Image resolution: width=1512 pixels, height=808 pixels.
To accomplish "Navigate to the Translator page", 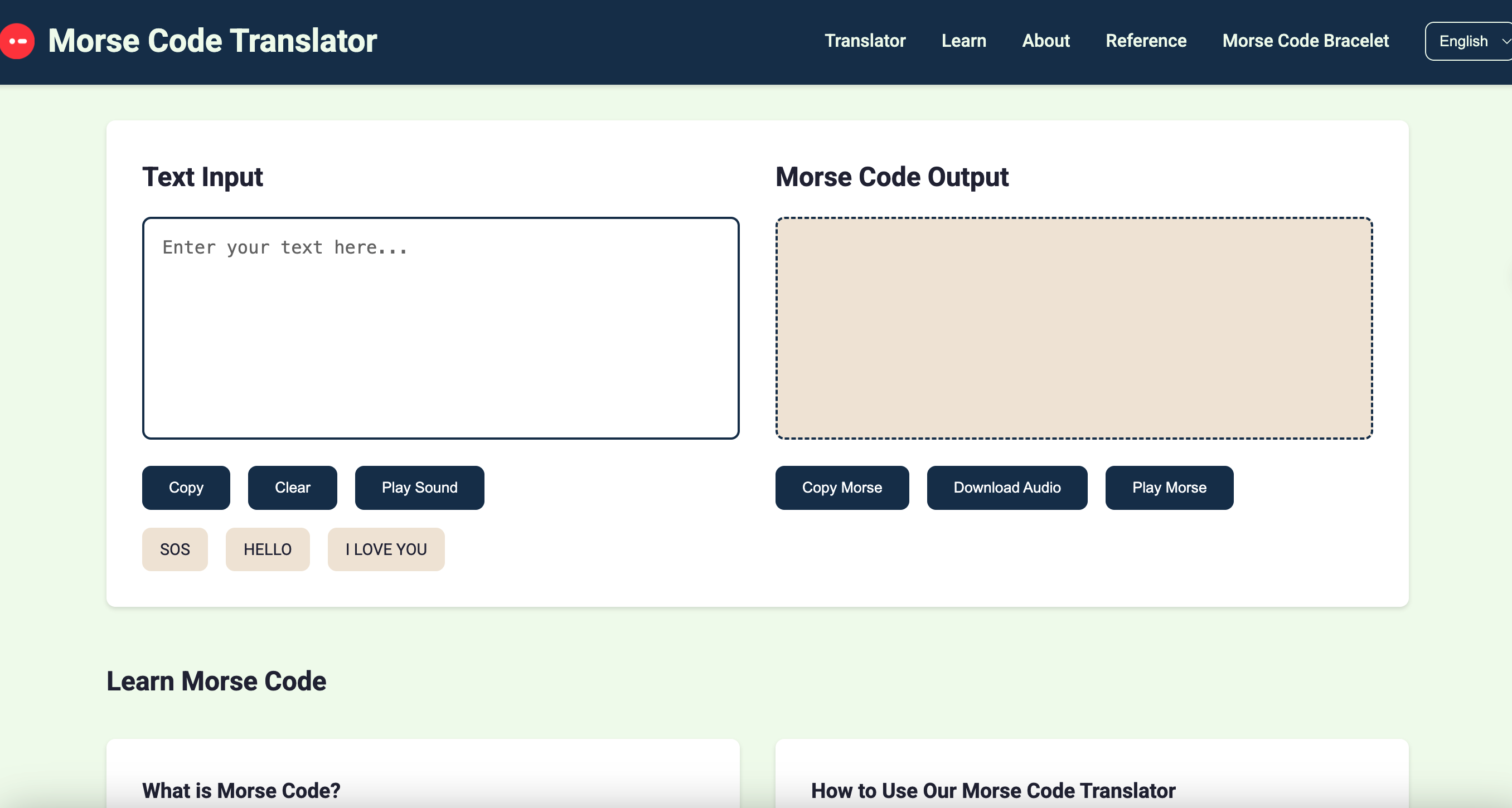I will (x=865, y=41).
